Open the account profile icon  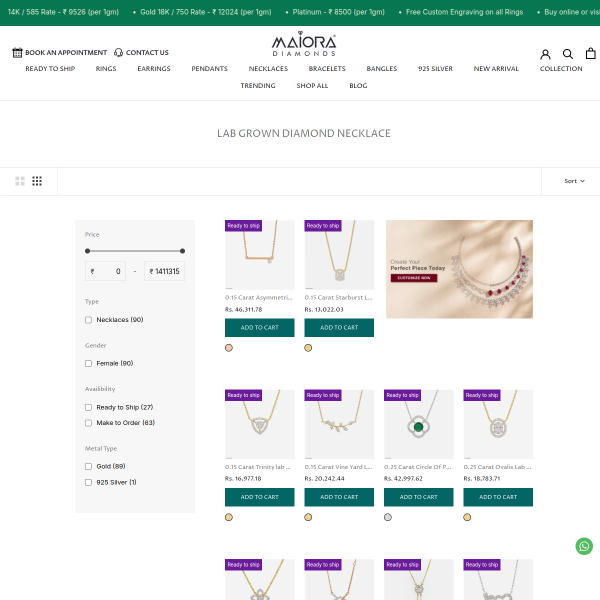pos(545,54)
